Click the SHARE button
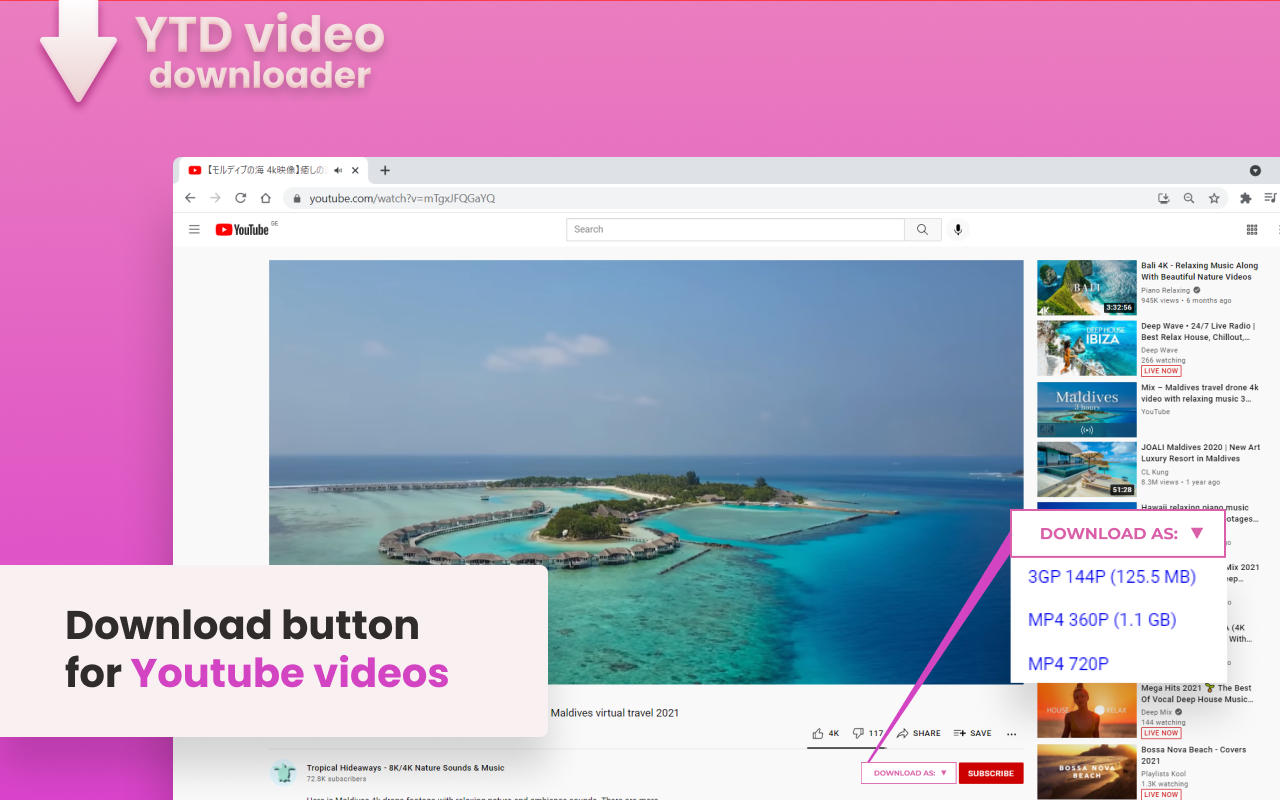 (919, 733)
